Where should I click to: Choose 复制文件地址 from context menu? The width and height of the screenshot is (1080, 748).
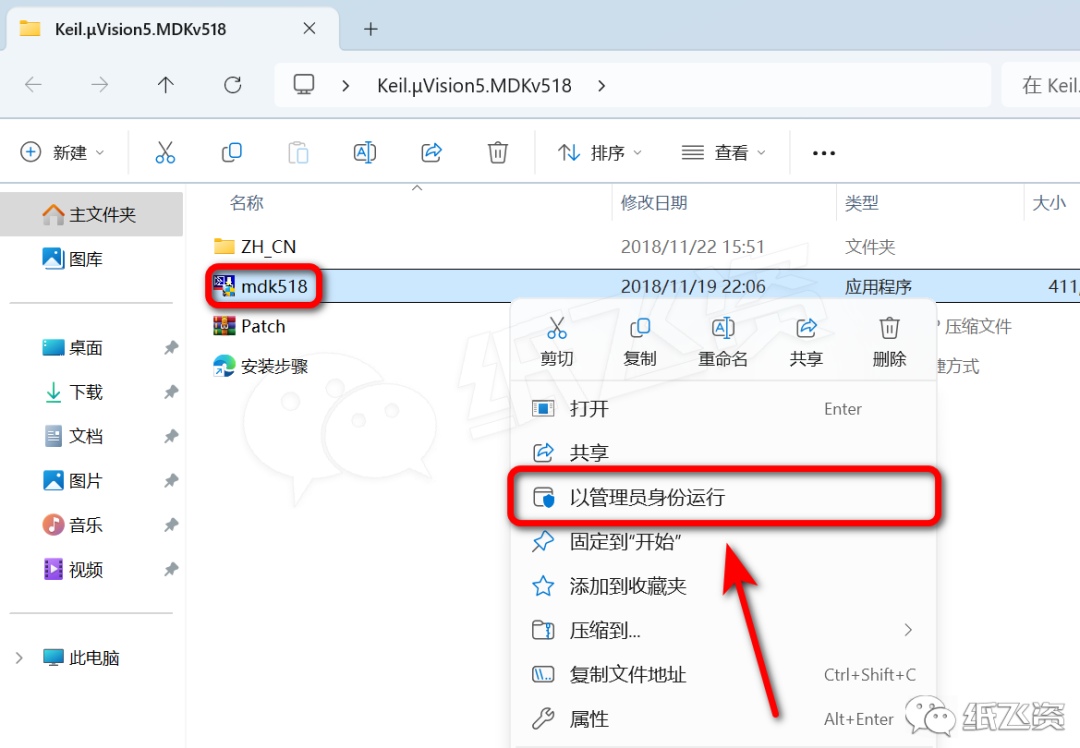tap(723, 674)
